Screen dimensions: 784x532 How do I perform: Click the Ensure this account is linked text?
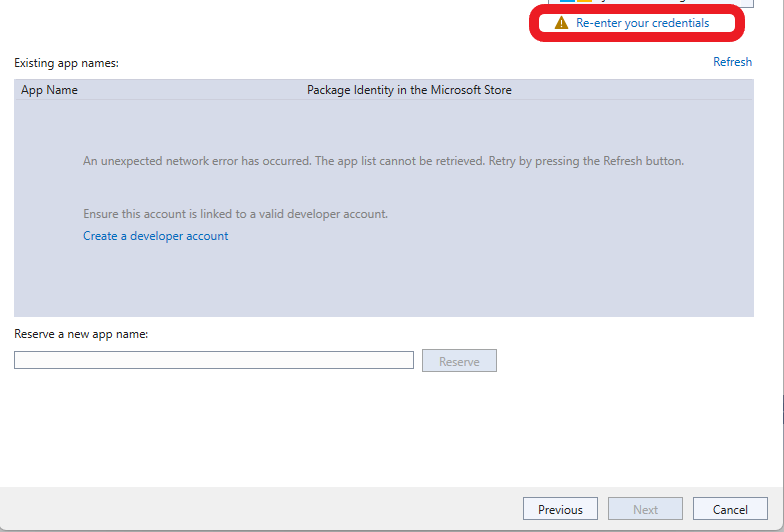(235, 214)
